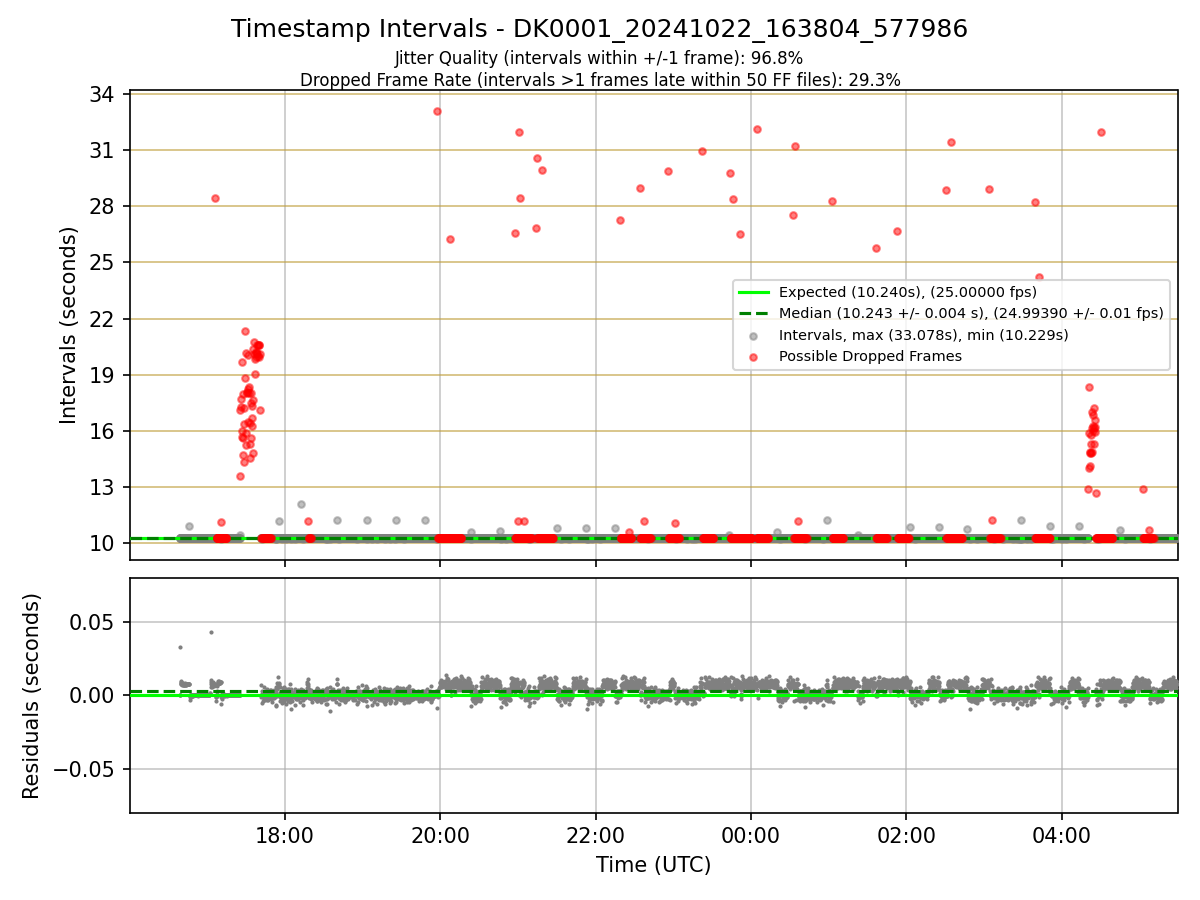Click the highest red point just before 20:00
Screen dimensions: 1200x900
click(x=437, y=111)
